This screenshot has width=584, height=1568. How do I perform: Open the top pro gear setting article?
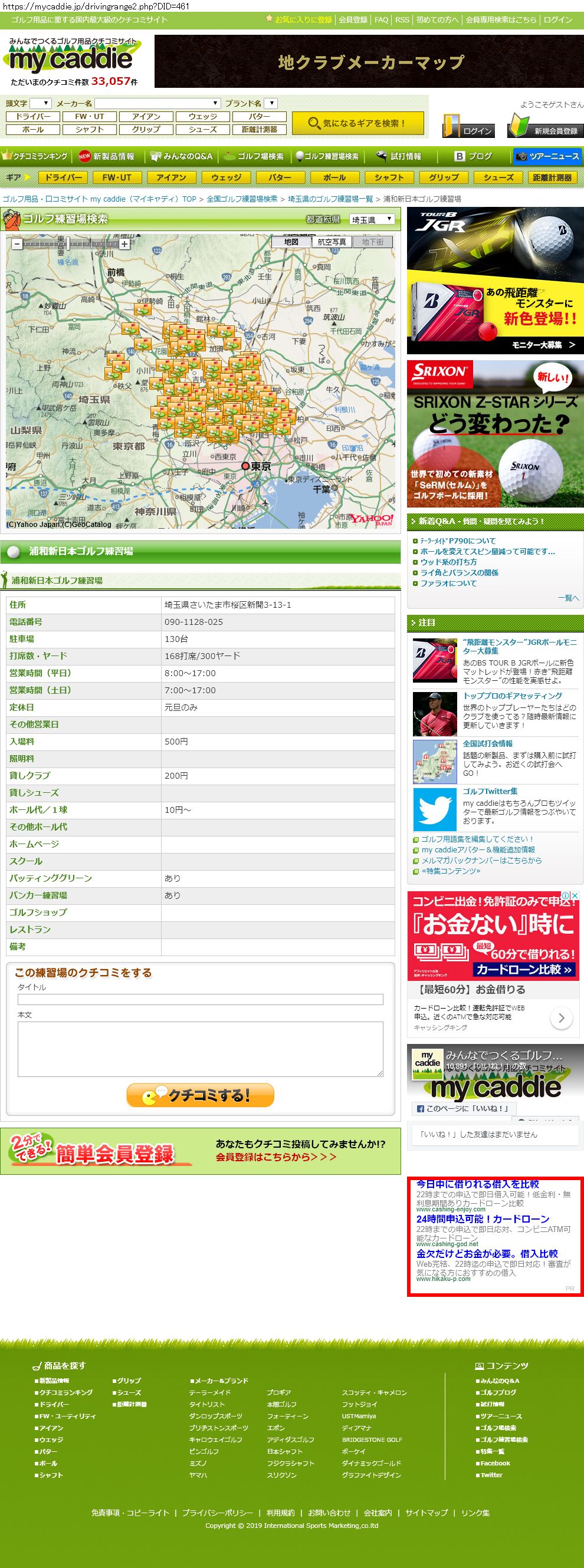click(512, 696)
